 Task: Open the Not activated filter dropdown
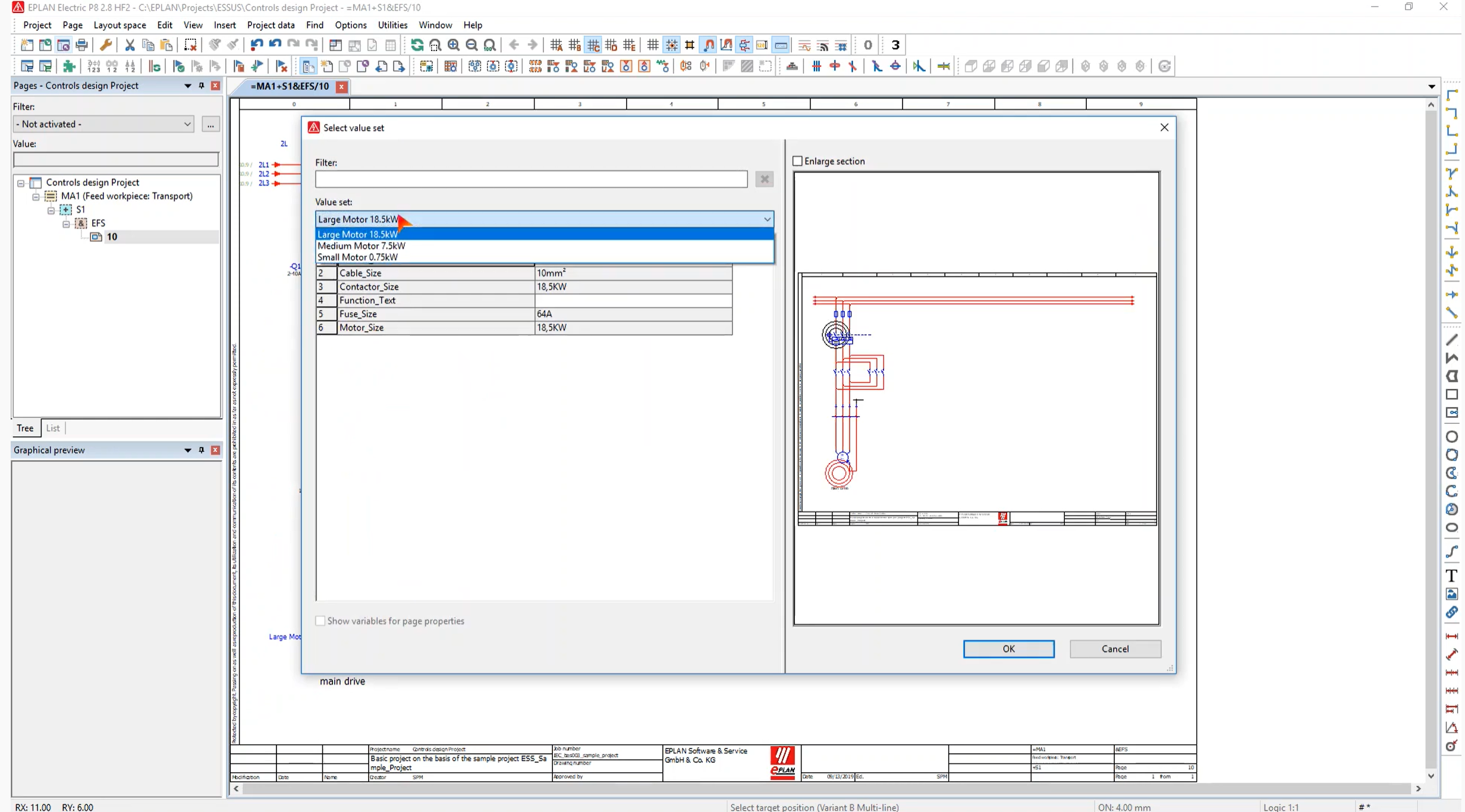(188, 124)
